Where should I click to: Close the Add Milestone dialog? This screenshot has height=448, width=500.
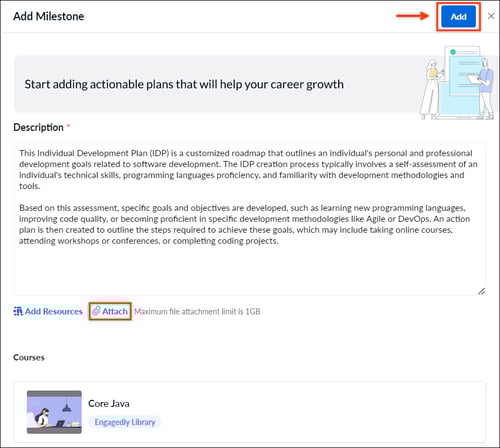(x=491, y=16)
